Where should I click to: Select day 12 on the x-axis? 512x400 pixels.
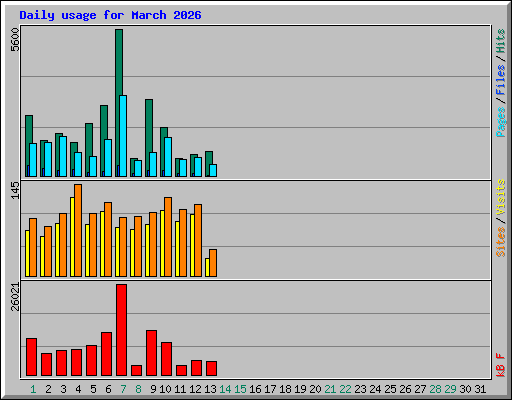(195, 389)
